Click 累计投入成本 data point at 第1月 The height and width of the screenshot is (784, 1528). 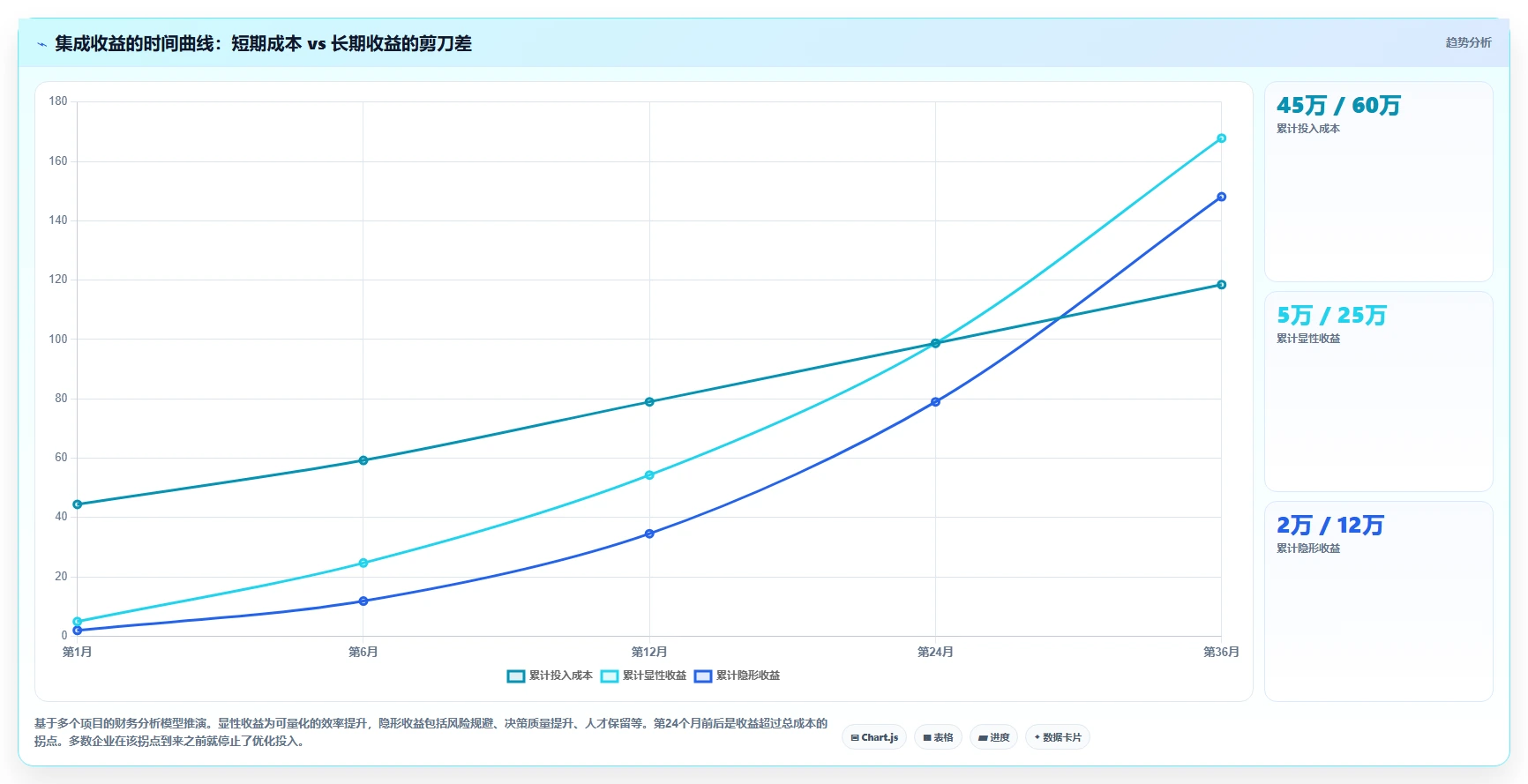pyautogui.click(x=78, y=504)
